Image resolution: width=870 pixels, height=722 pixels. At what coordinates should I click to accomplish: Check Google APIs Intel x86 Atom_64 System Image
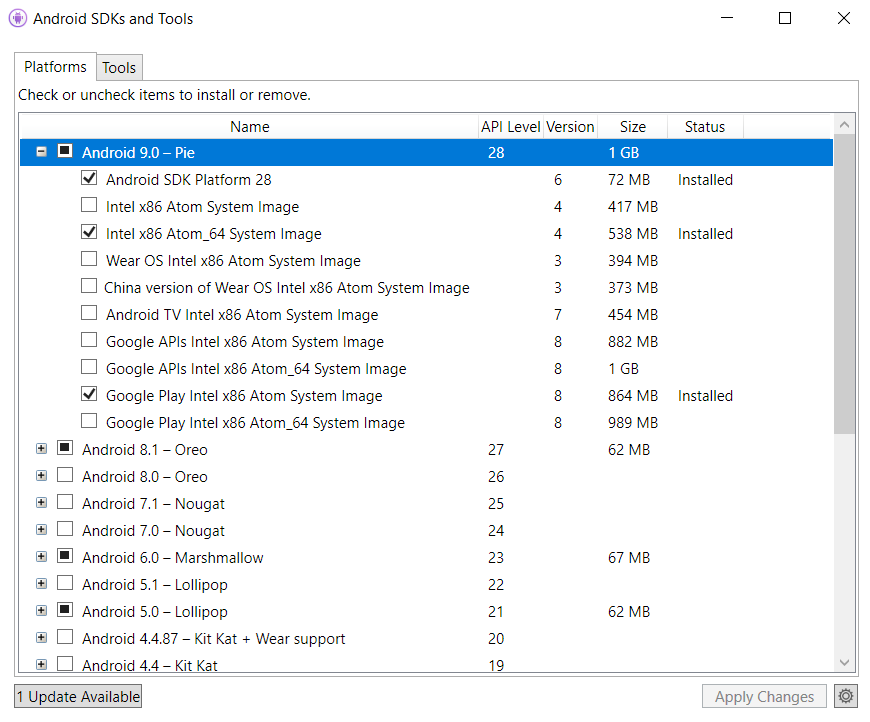point(89,367)
